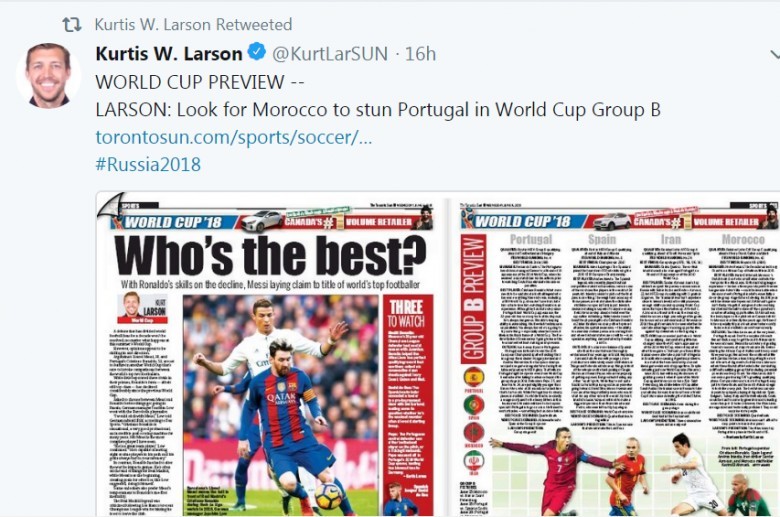Viewport: 780px width, 517px height.
Task: Expand the tweet options chevron at top right
Action: point(774,54)
